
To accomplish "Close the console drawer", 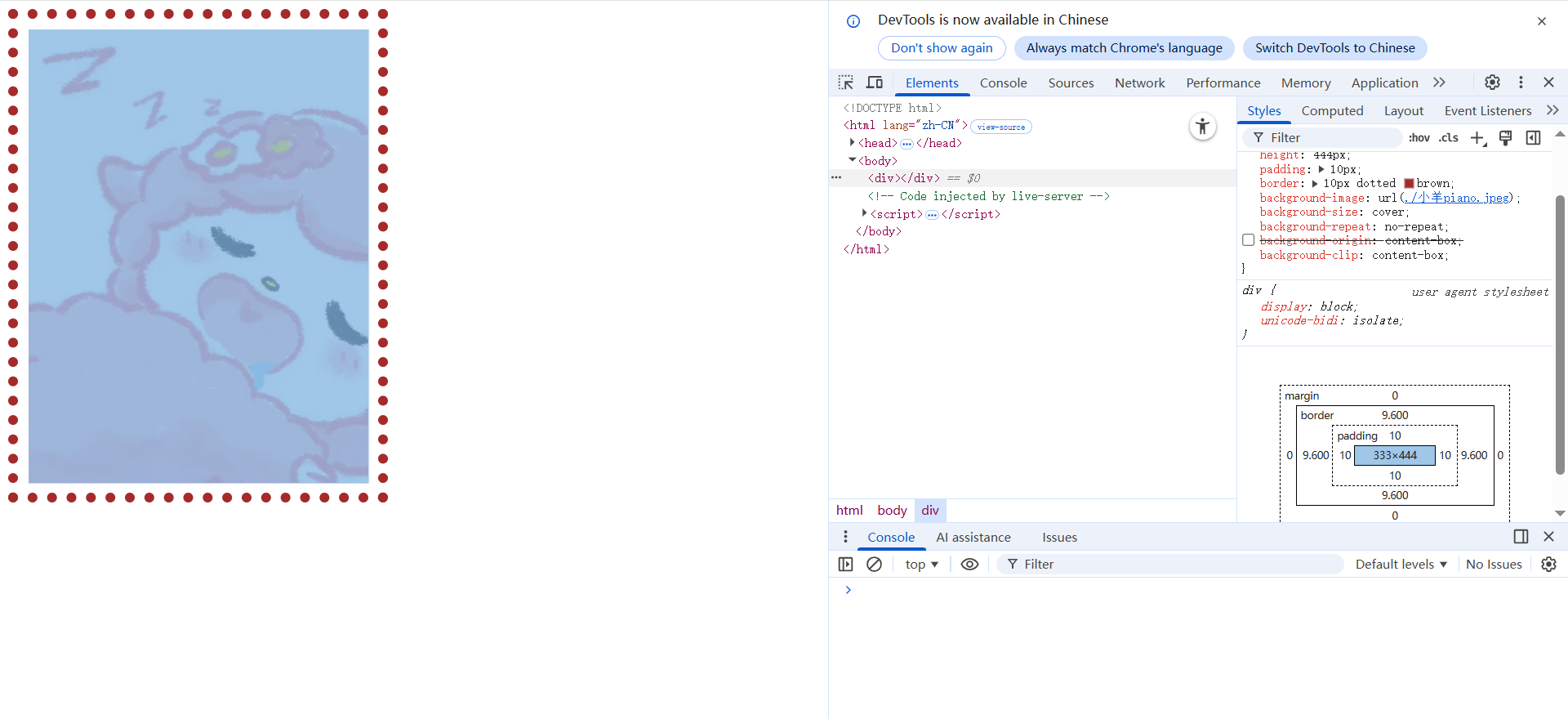I will point(1548,537).
